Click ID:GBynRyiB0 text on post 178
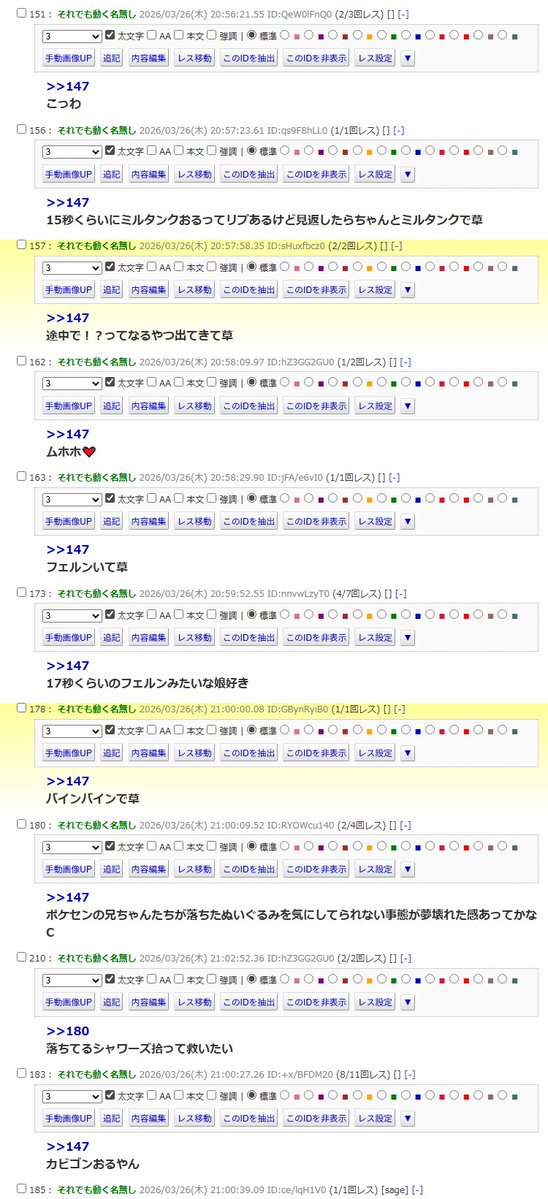Viewport: 548px width, 1199px height. (x=297, y=709)
